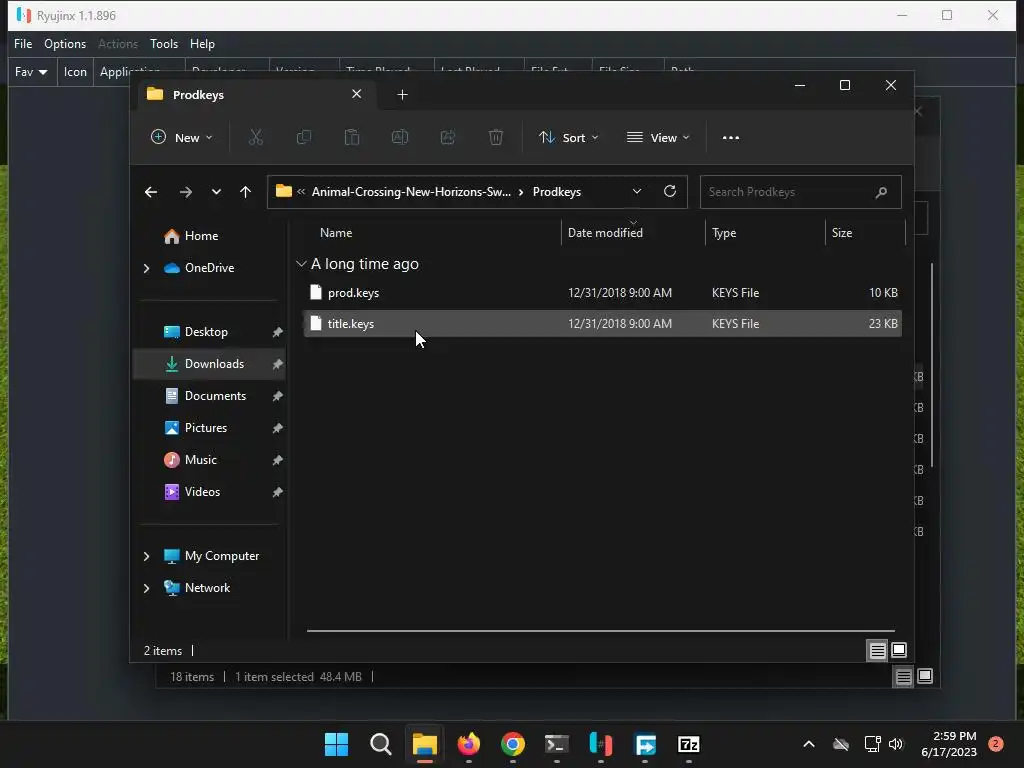Show hidden system tray icons
The height and width of the screenshot is (768, 1024).
tap(808, 744)
